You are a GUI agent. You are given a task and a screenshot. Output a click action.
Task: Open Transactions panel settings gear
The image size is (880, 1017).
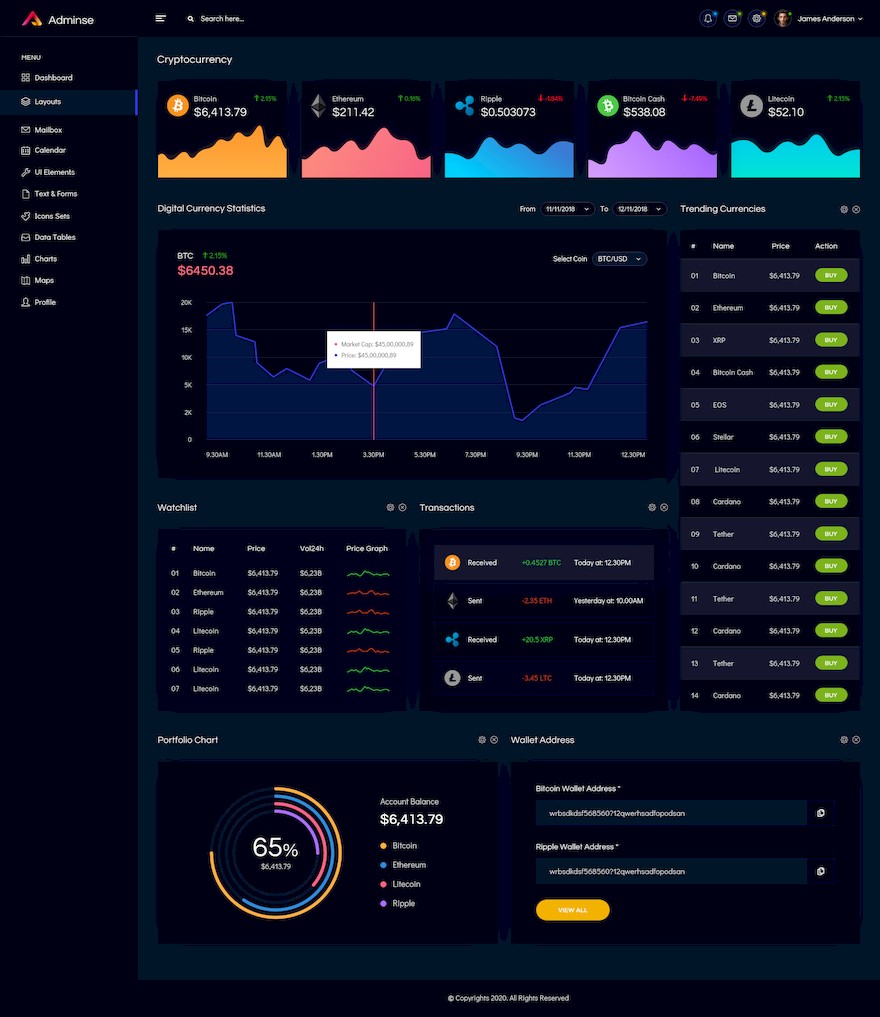[652, 507]
